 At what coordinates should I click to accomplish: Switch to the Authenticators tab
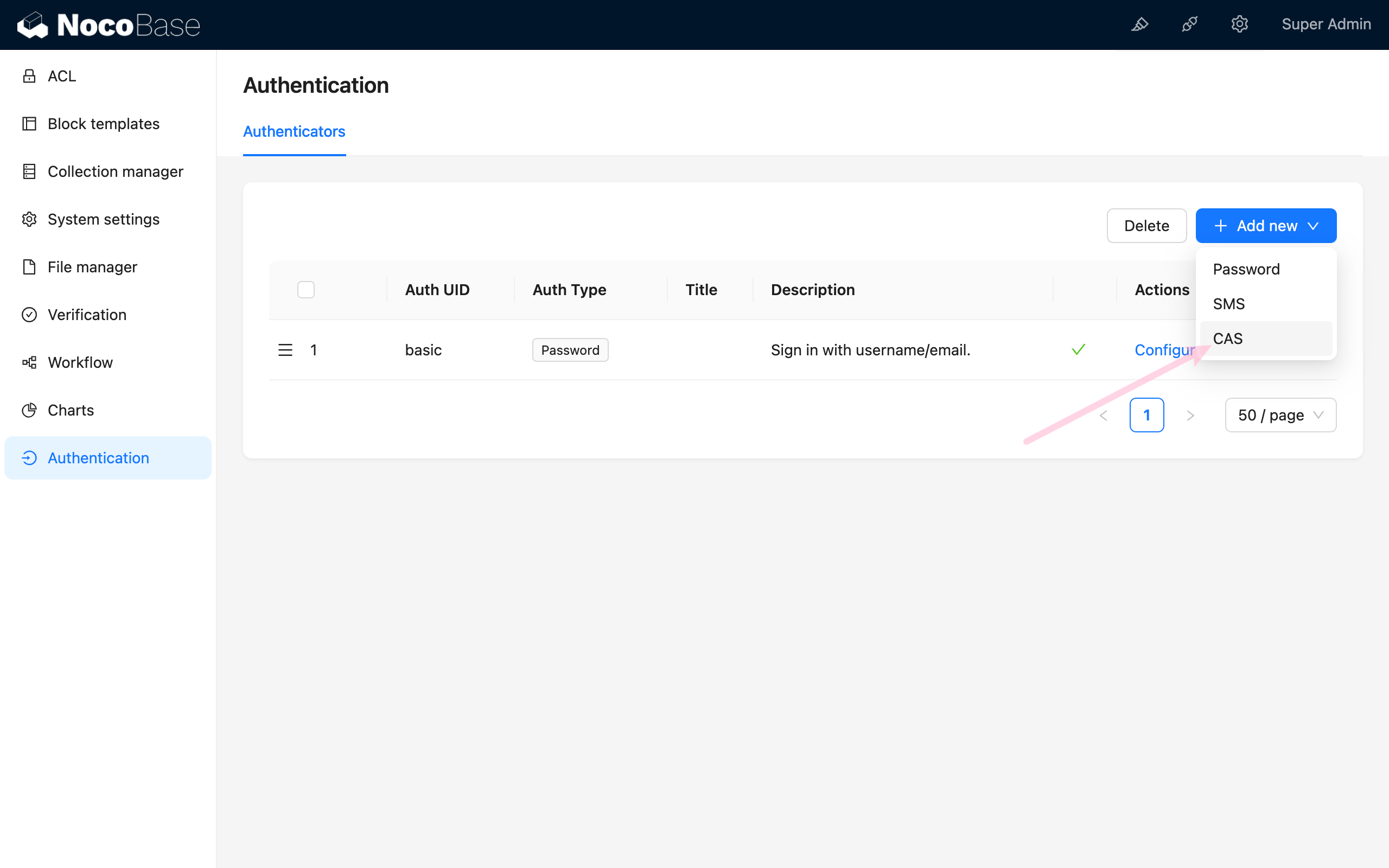294,131
